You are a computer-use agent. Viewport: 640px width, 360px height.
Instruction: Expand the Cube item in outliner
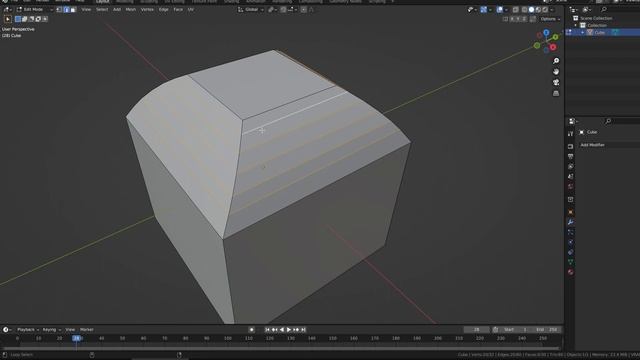[x=583, y=32]
